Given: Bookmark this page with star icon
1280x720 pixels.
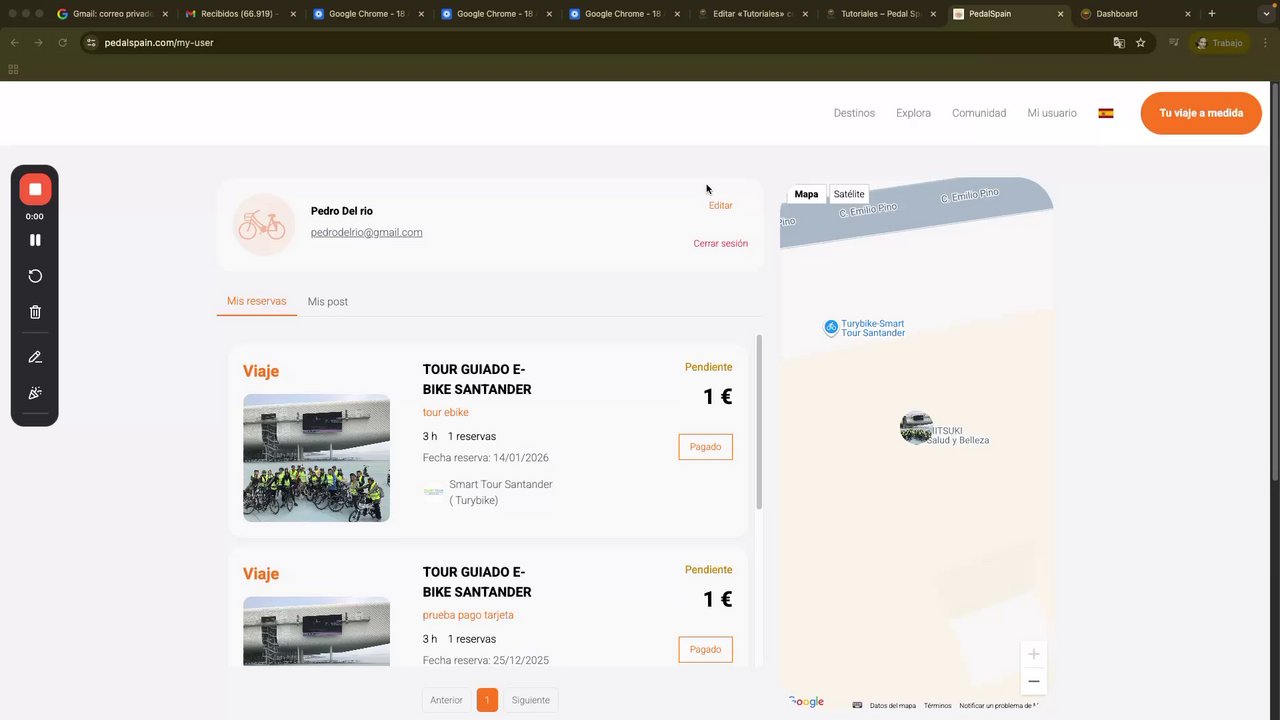Looking at the screenshot, I should point(1140,43).
